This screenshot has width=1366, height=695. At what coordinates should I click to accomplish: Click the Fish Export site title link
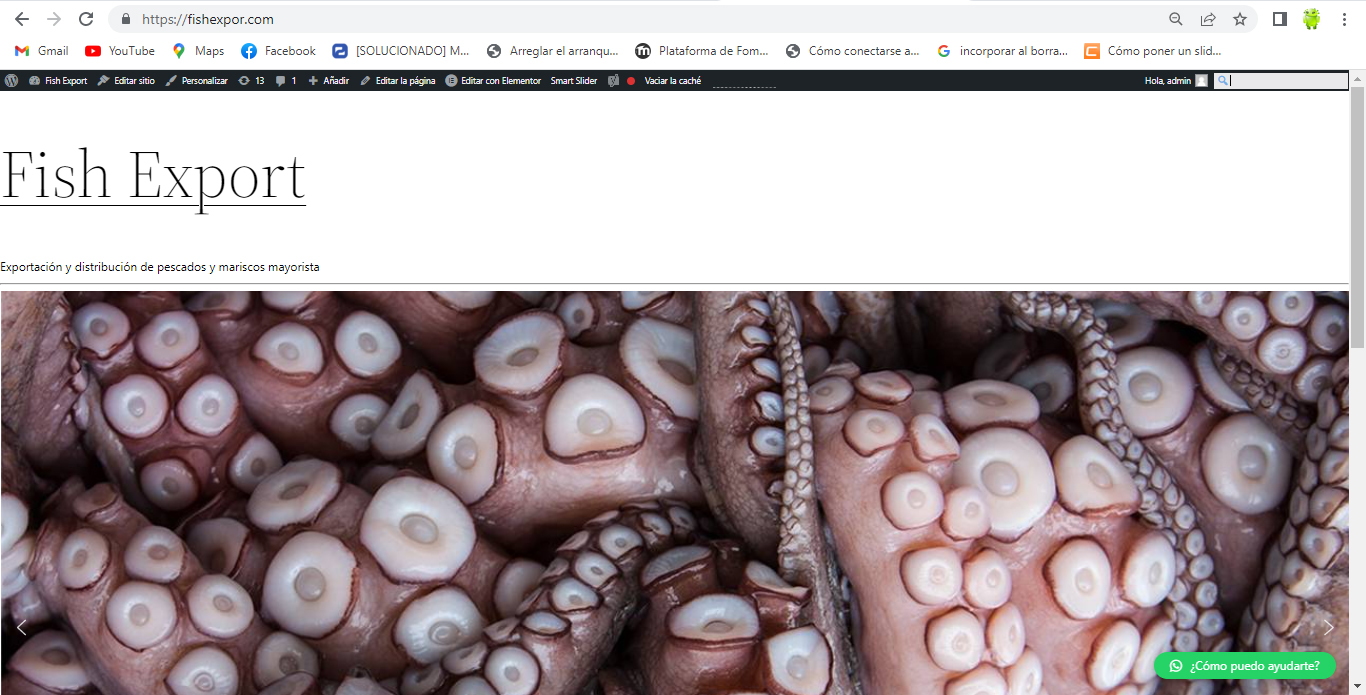[x=153, y=176]
